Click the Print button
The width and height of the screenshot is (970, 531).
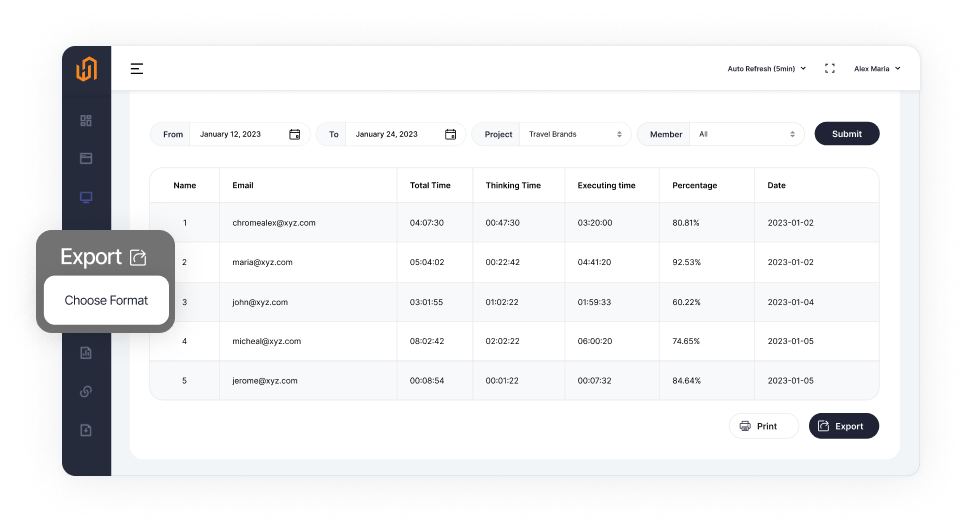coord(764,426)
